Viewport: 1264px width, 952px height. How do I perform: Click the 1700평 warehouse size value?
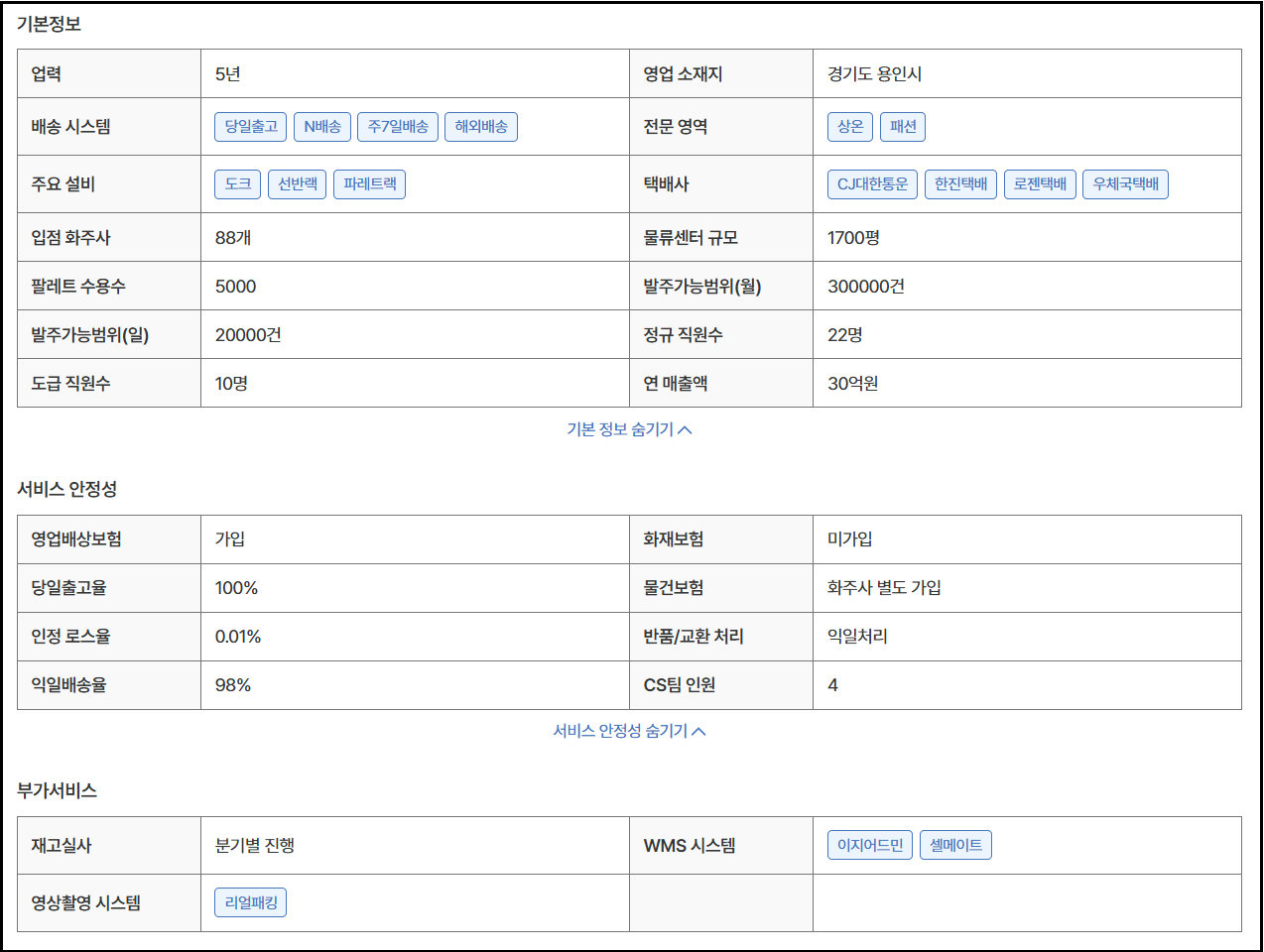coord(853,238)
